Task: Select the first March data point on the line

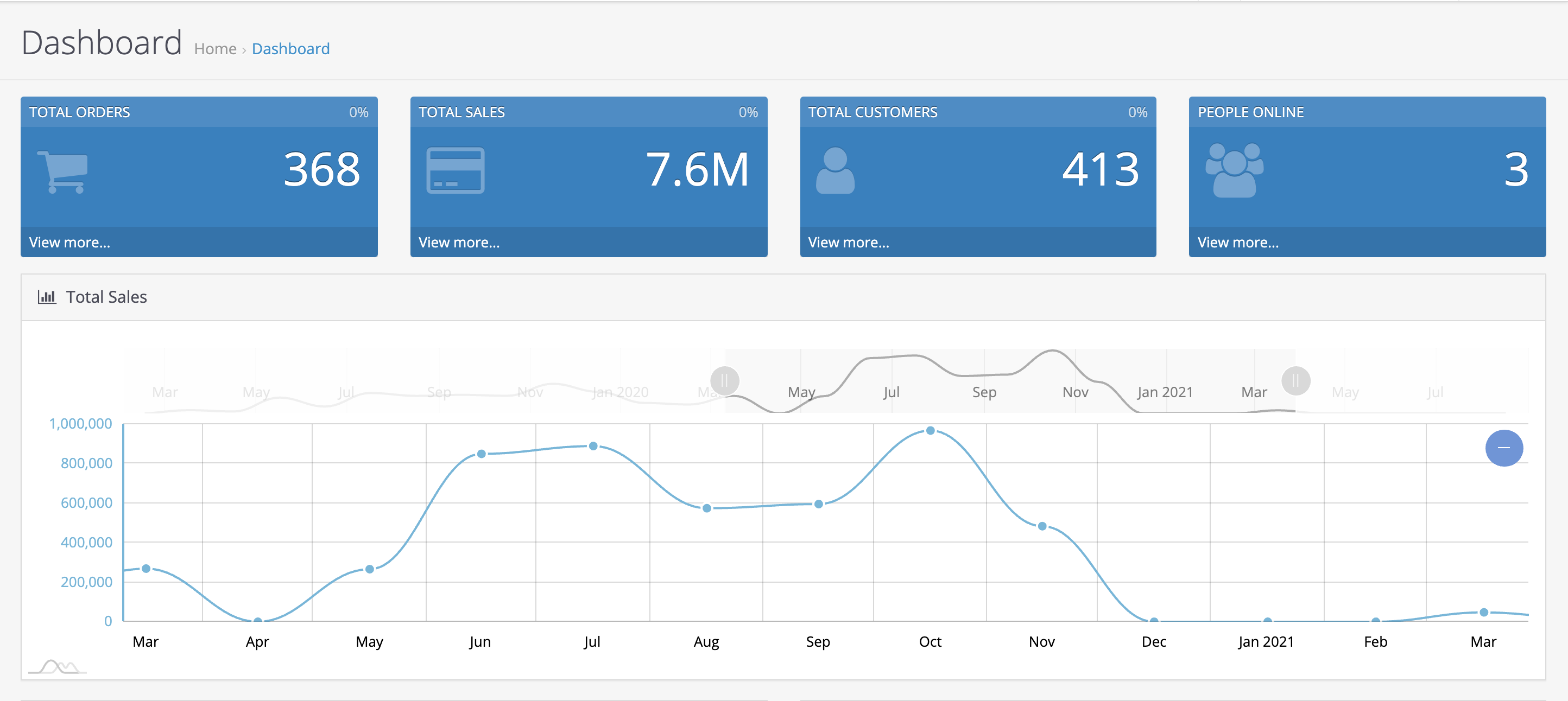Action: point(146,569)
